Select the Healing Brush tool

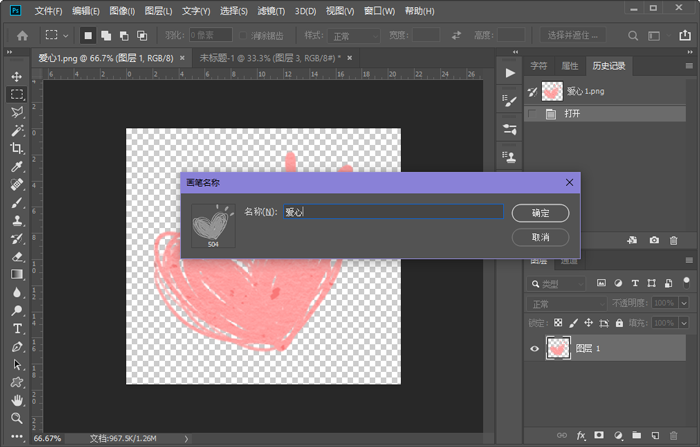pos(17,184)
